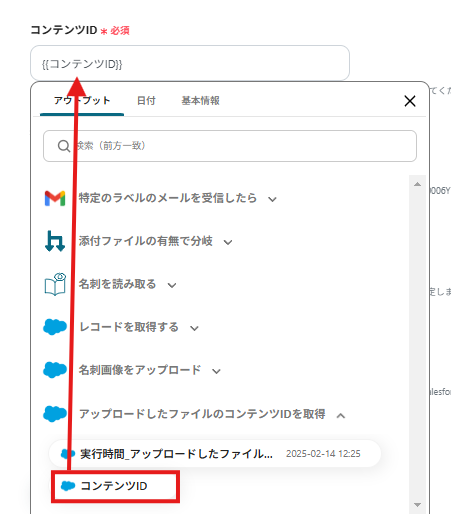Expand 名刺を読み取る chevron
451x514 pixels.
click(x=172, y=285)
